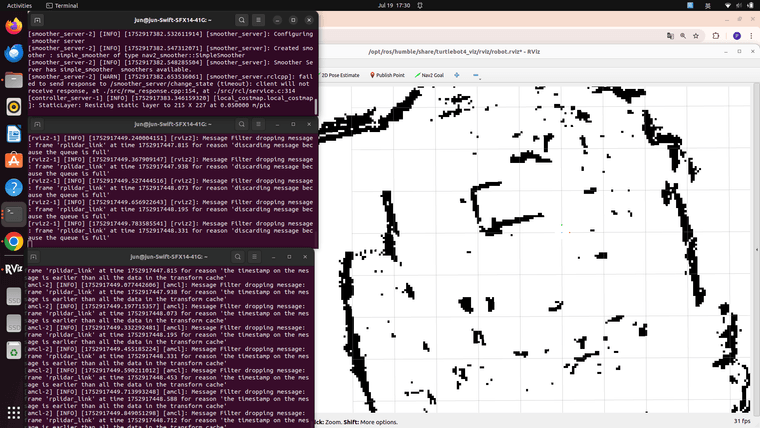Viewport: 760px width, 428px height.
Task: Select the 2D Pose Estimate tool in RViz
Action: pyautogui.click(x=339, y=75)
